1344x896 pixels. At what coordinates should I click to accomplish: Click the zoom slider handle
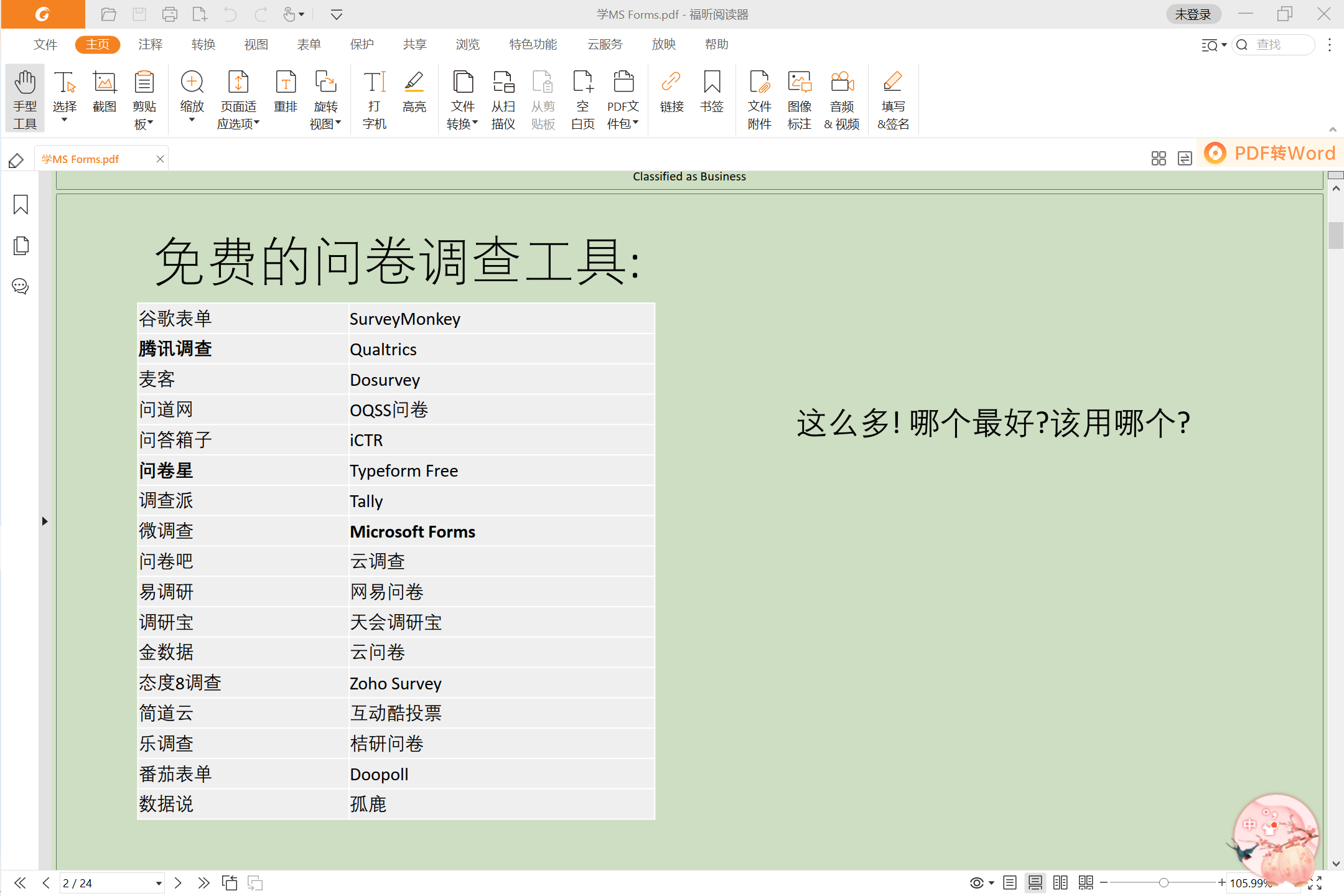tap(1164, 883)
